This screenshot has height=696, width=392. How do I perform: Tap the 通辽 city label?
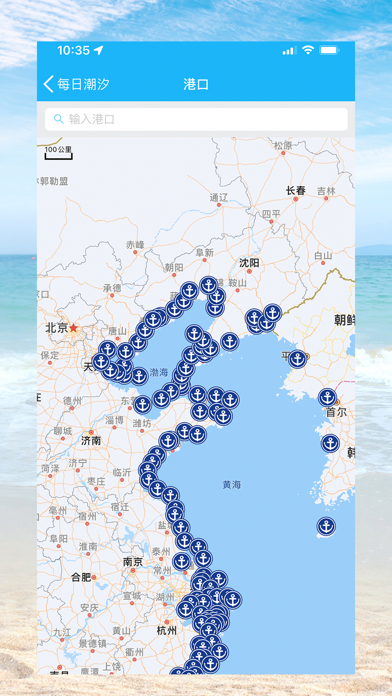(x=218, y=198)
